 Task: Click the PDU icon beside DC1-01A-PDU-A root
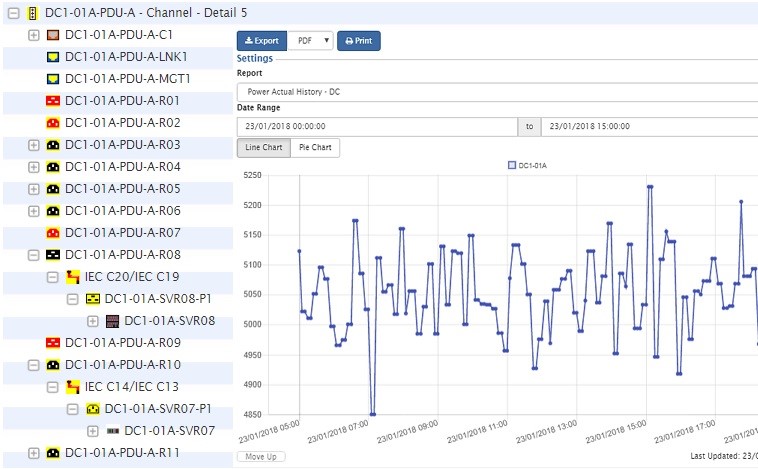(x=33, y=12)
